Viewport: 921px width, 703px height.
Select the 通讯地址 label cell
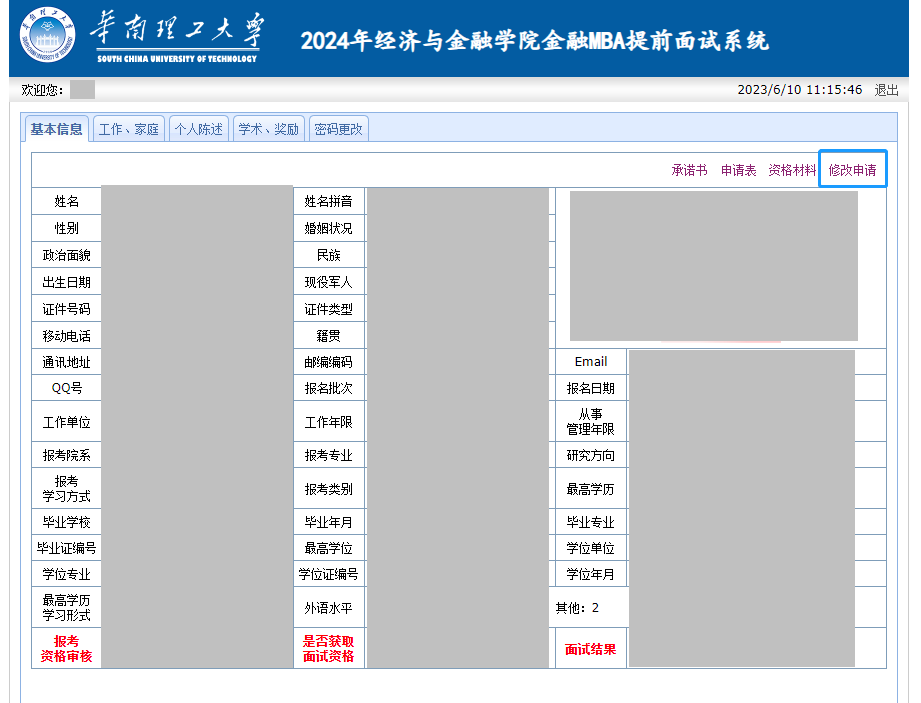(66, 362)
